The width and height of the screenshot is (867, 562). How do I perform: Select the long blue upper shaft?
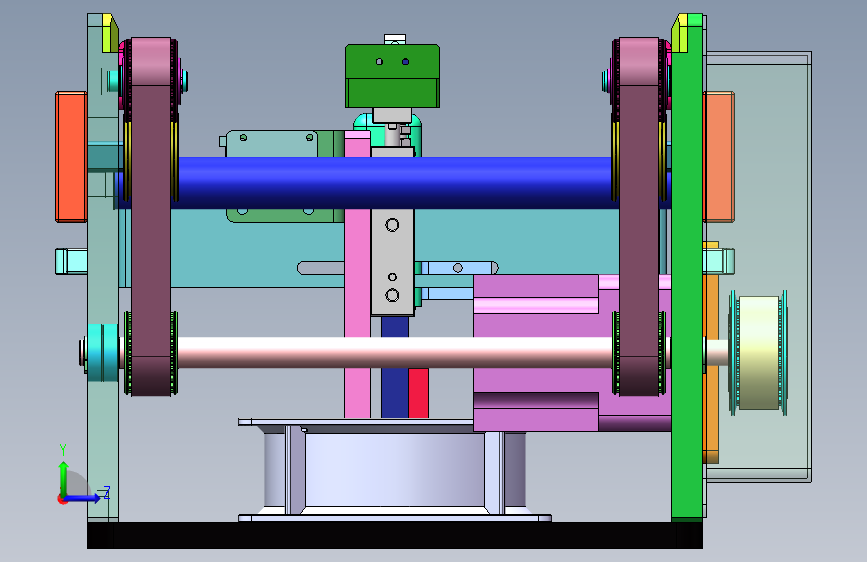click(394, 183)
